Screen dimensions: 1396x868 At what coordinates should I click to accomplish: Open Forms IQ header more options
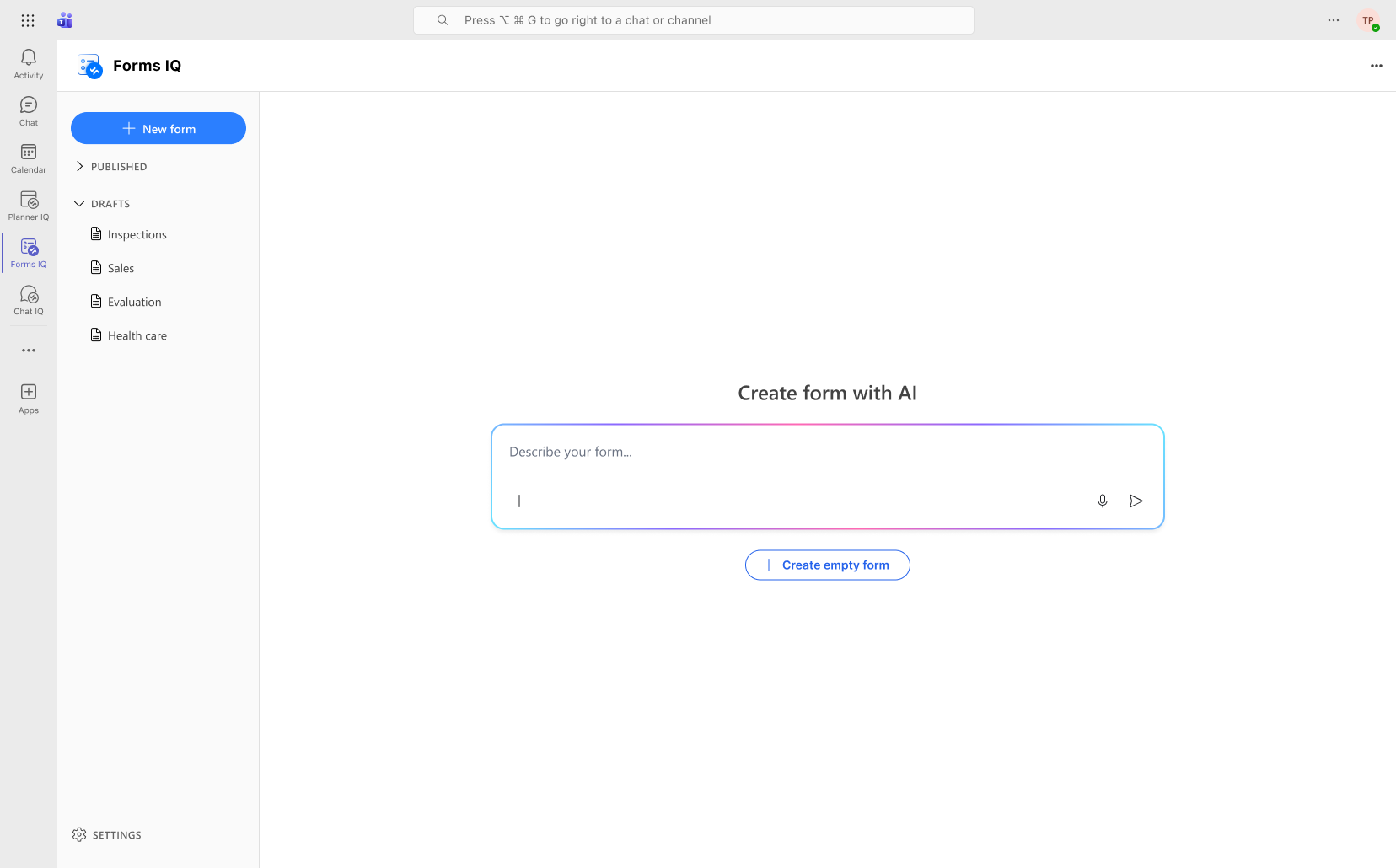(1377, 66)
